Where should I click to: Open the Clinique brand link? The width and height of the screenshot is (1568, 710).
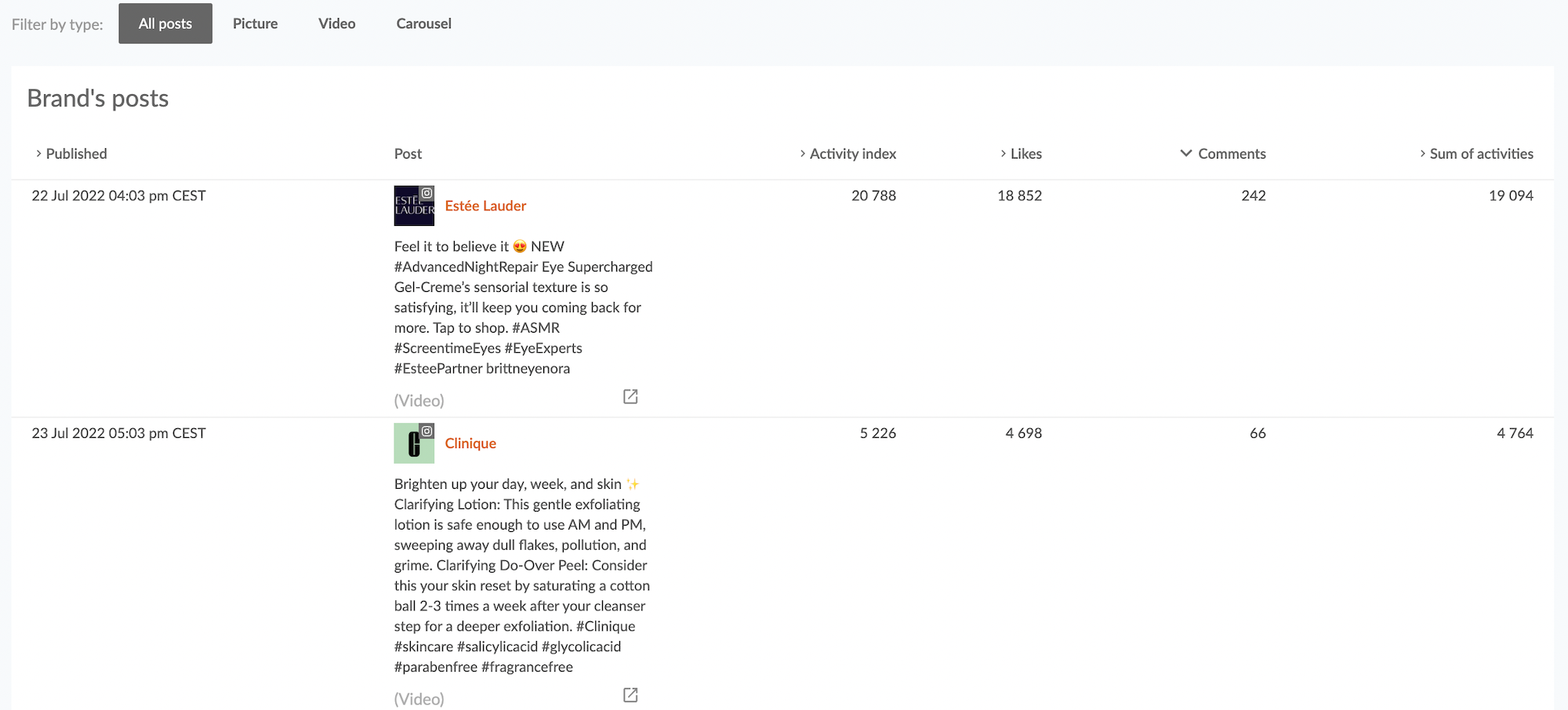click(x=470, y=443)
